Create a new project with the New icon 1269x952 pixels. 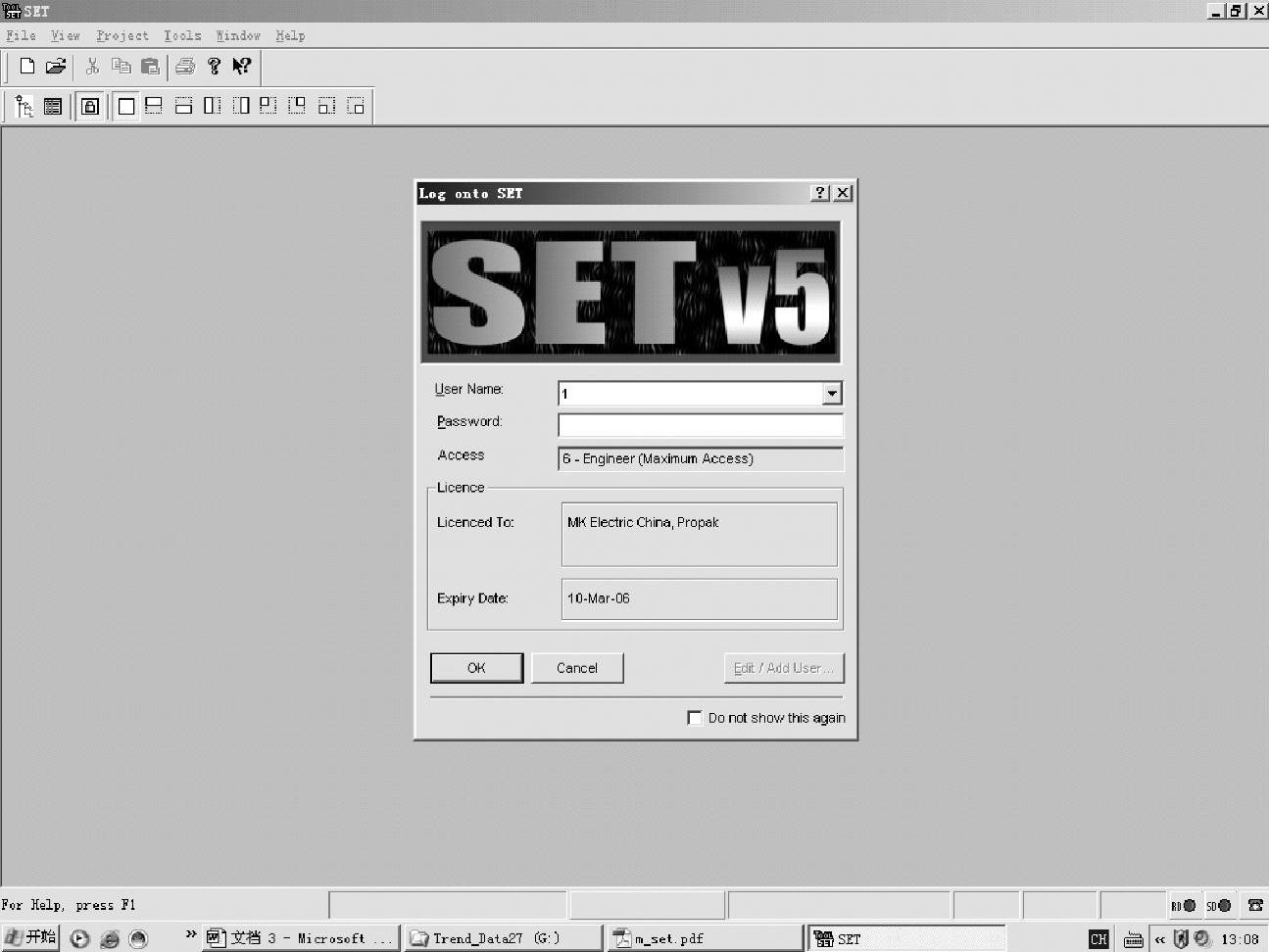27,67
